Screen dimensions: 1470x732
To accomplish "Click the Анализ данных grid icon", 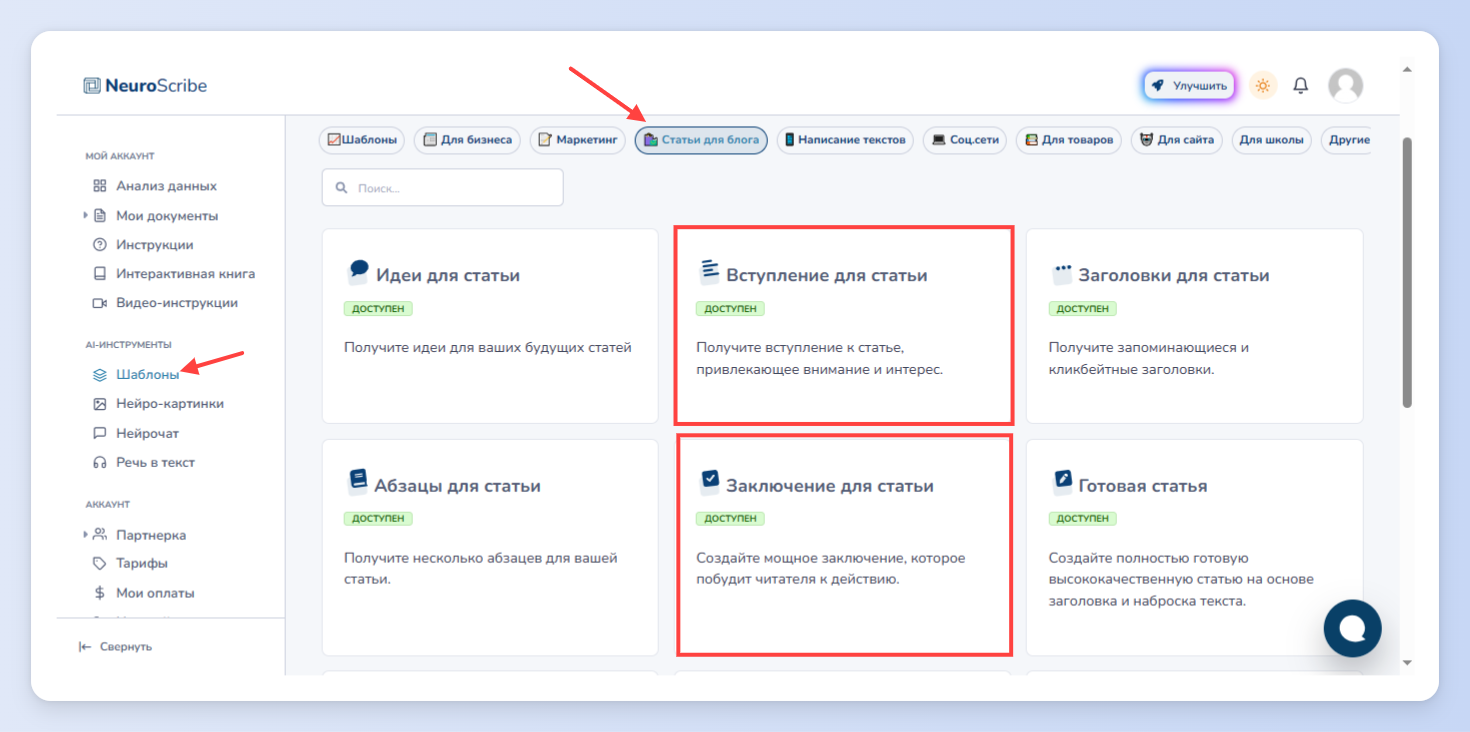I will [x=100, y=186].
